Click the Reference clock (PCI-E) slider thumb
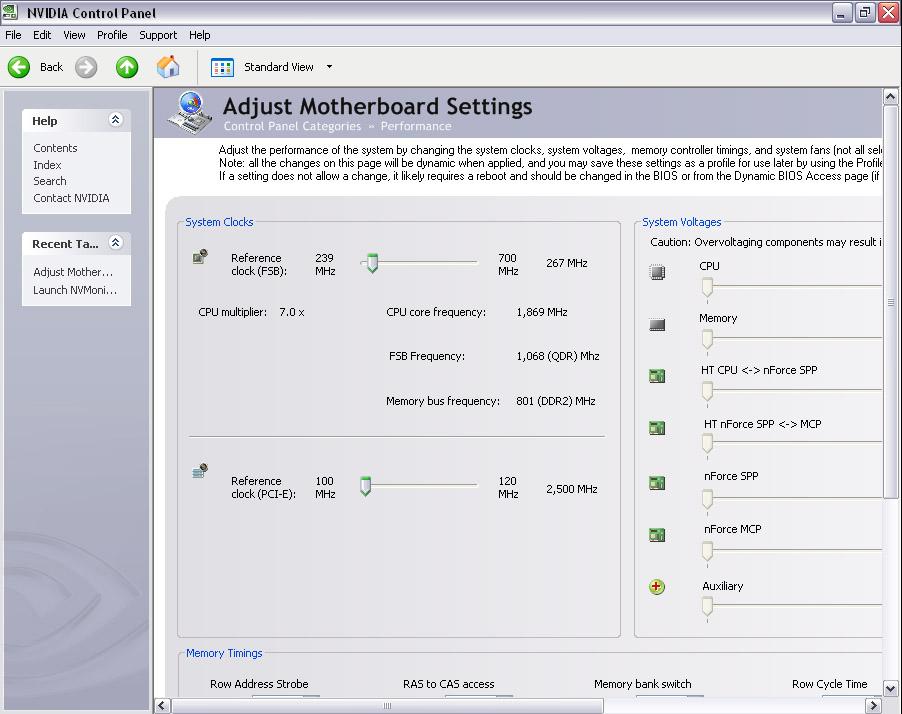Screen dimensions: 902x714 (x=365, y=486)
